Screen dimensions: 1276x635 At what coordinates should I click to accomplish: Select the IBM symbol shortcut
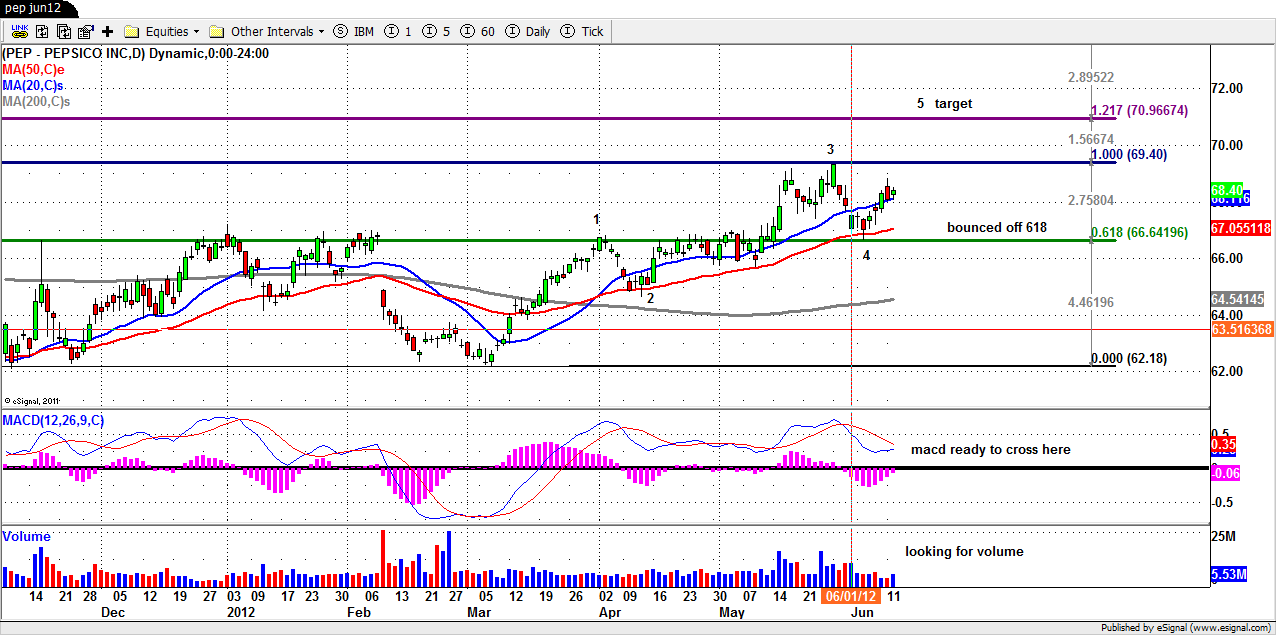pyautogui.click(x=354, y=31)
